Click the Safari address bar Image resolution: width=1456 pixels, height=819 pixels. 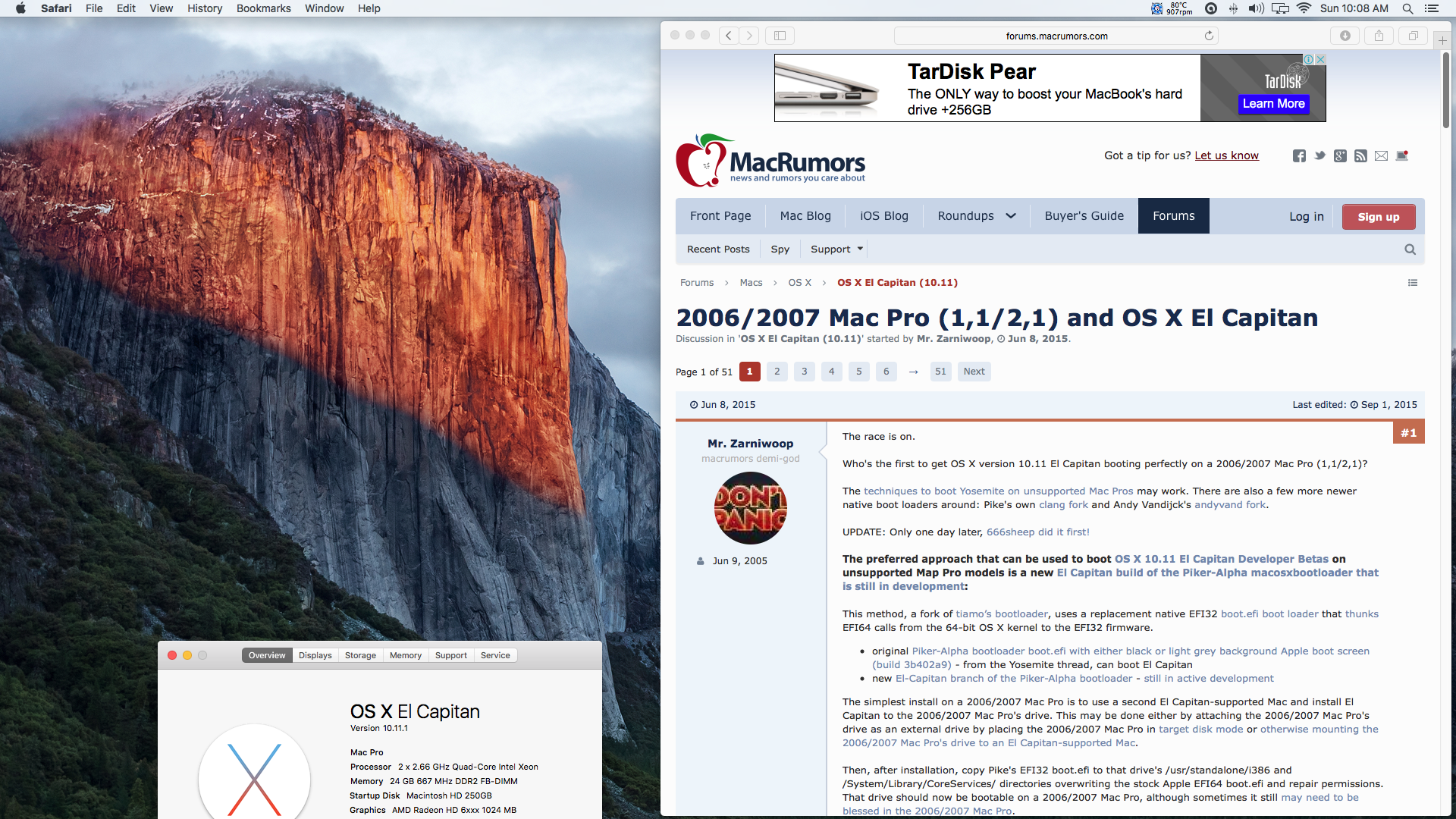1056,36
